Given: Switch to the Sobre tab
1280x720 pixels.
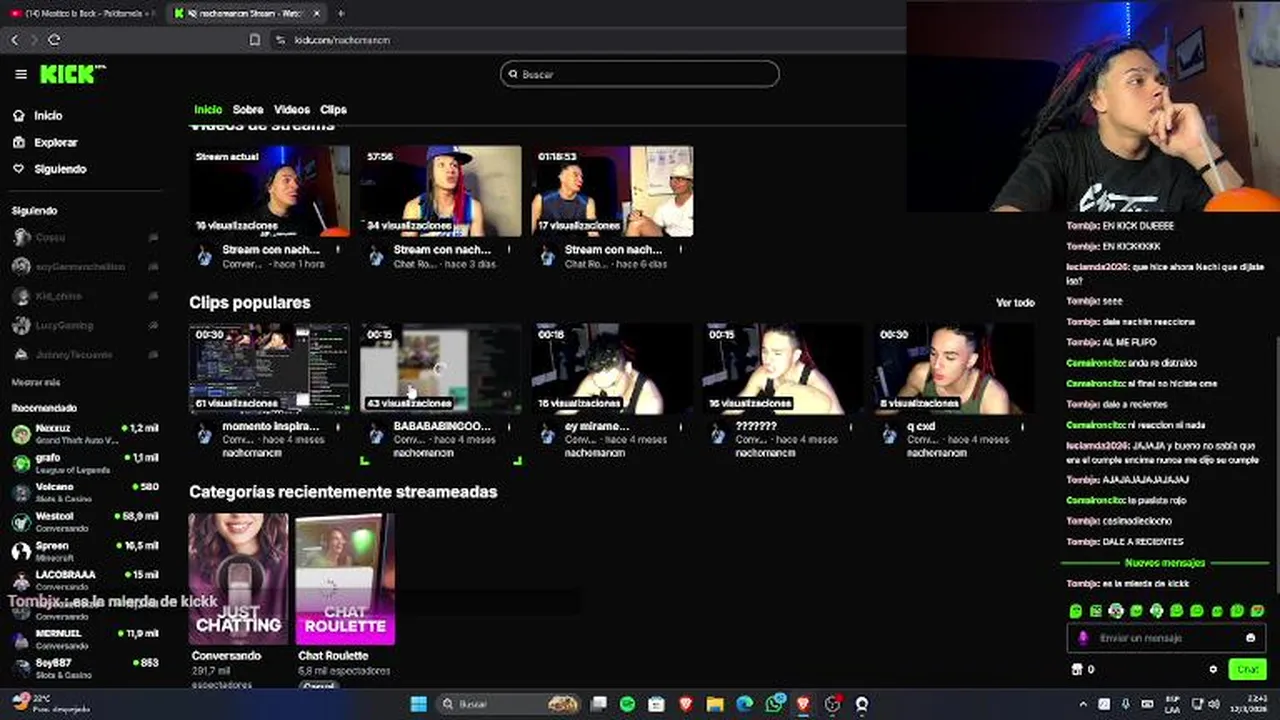Looking at the screenshot, I should click(248, 110).
